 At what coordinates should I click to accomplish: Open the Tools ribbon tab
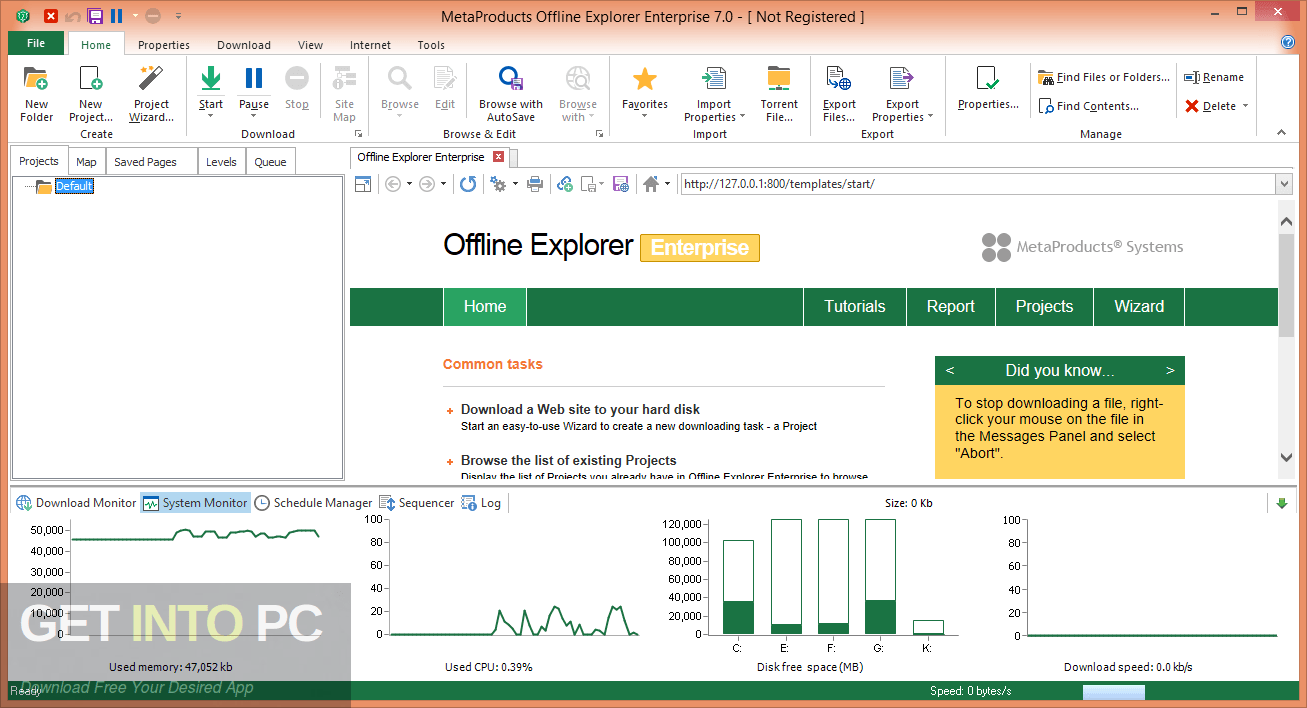[x=431, y=45]
